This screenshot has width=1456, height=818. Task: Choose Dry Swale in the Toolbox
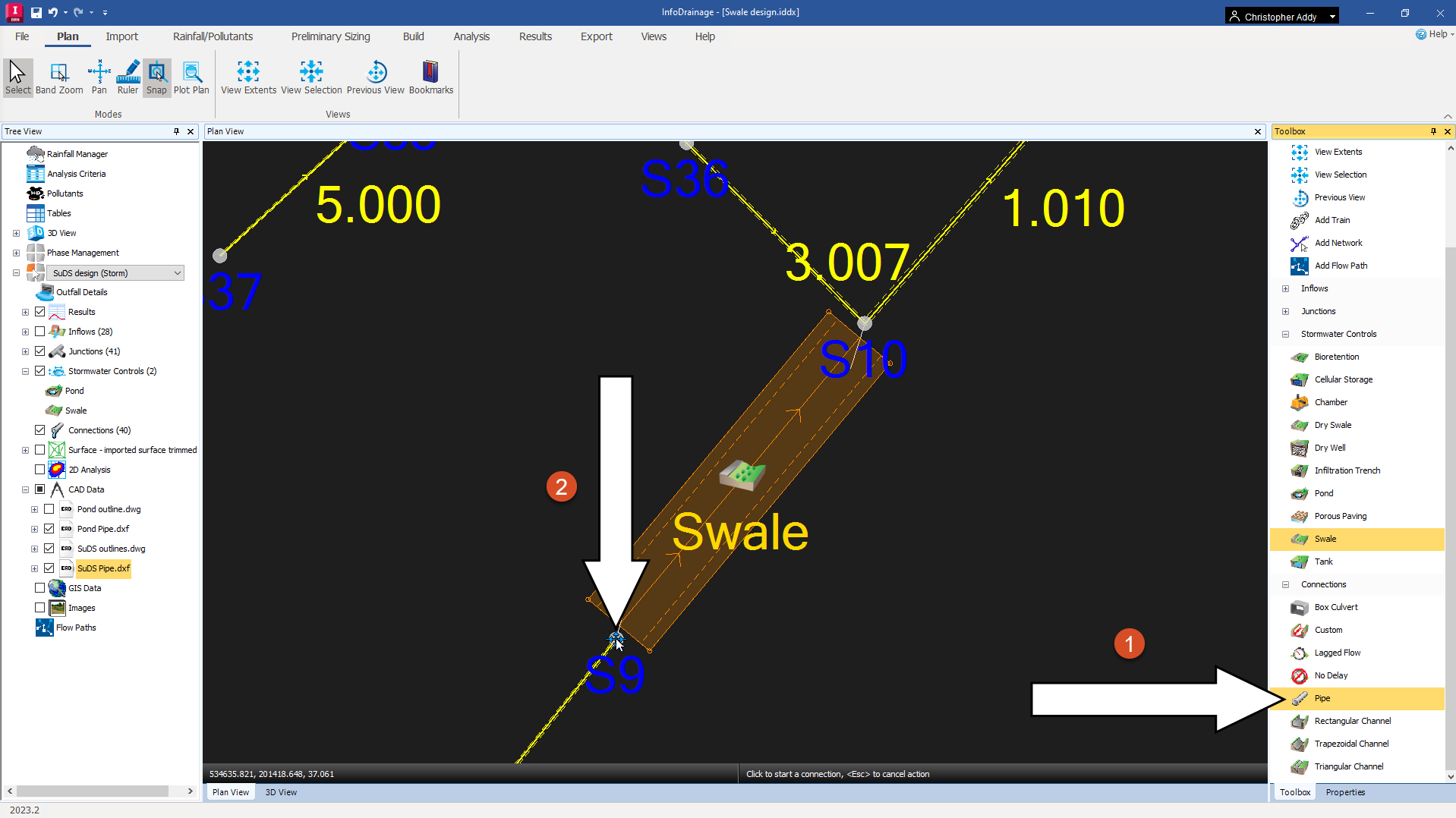coord(1332,425)
